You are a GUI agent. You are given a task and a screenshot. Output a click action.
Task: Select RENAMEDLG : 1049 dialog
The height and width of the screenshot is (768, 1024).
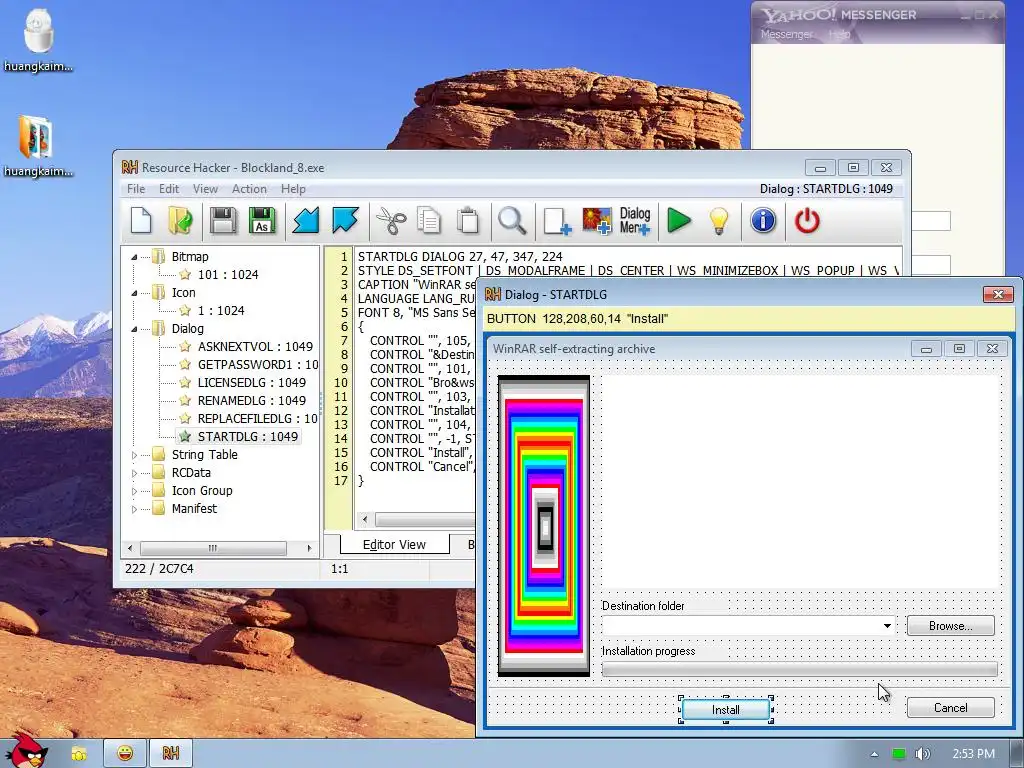coord(251,400)
